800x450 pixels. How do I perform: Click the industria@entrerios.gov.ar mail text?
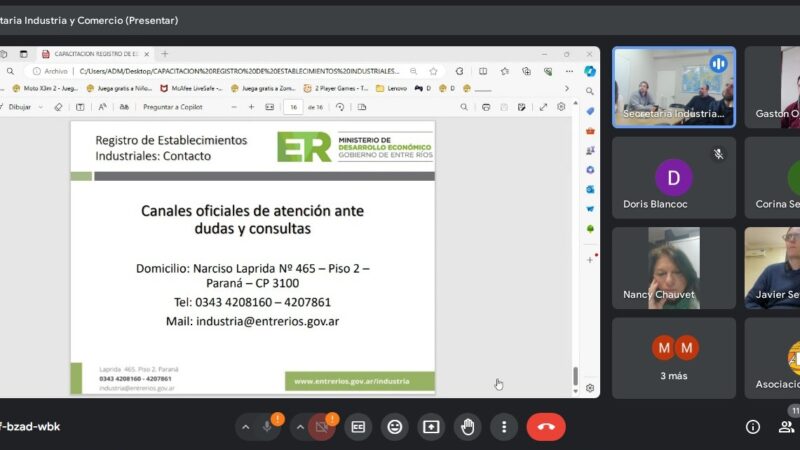[267, 321]
